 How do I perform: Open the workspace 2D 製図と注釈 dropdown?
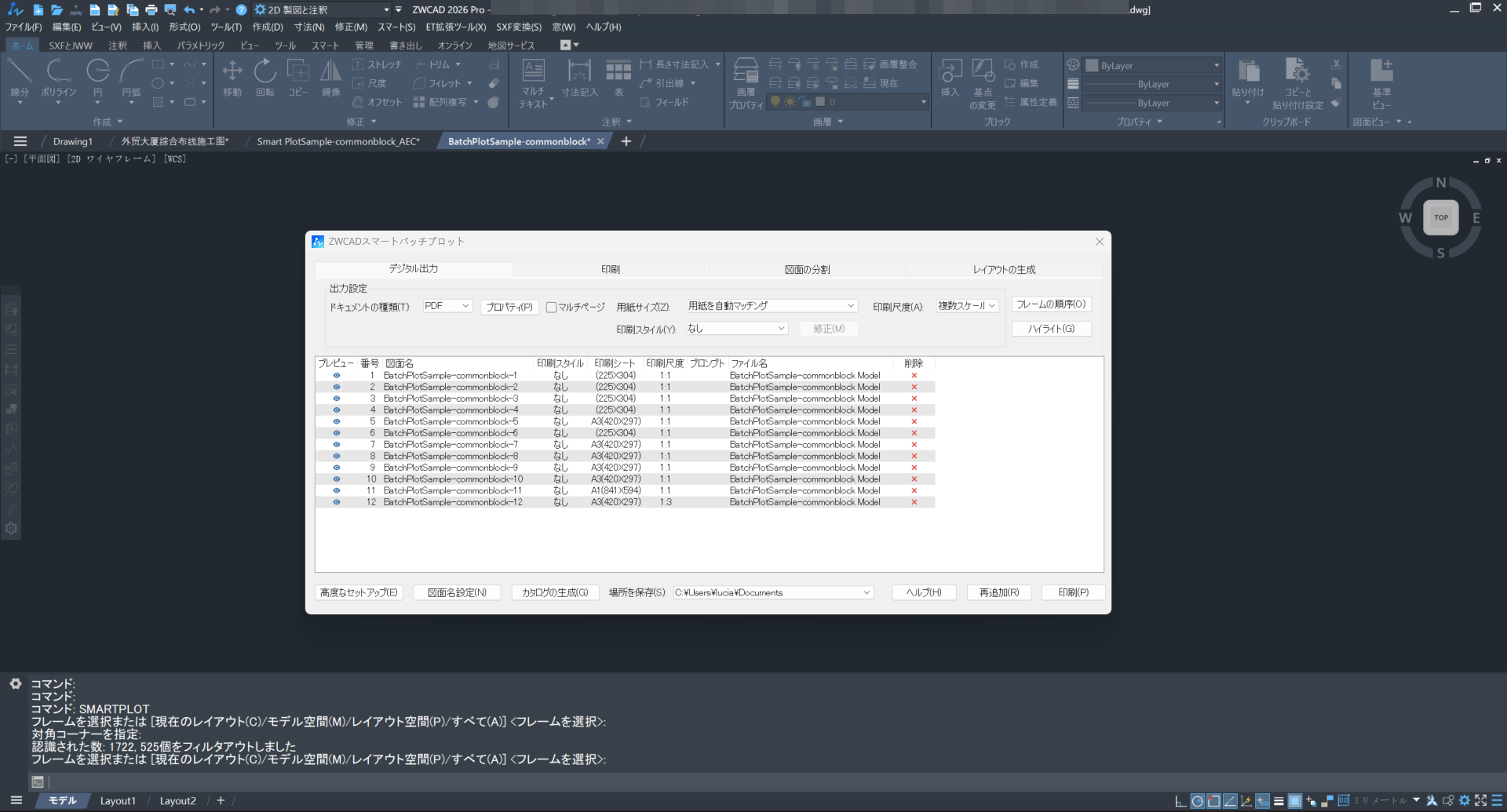[x=322, y=9]
